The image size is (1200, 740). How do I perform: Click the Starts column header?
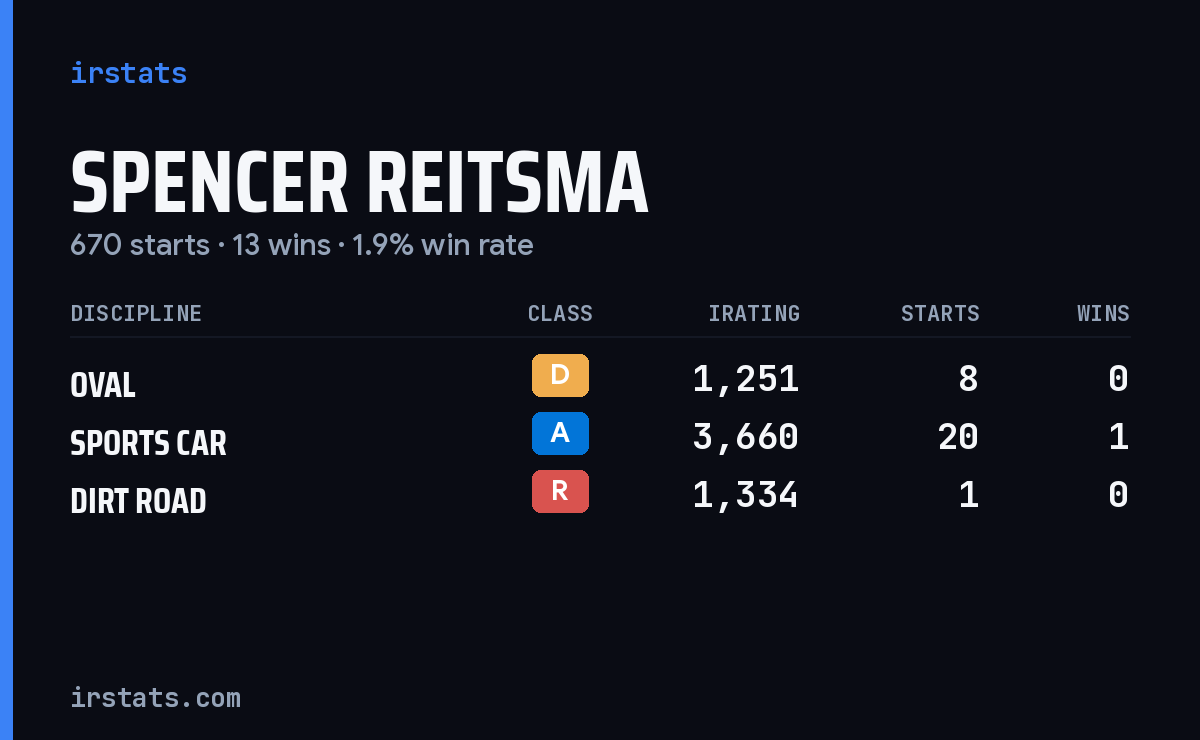coord(940,314)
